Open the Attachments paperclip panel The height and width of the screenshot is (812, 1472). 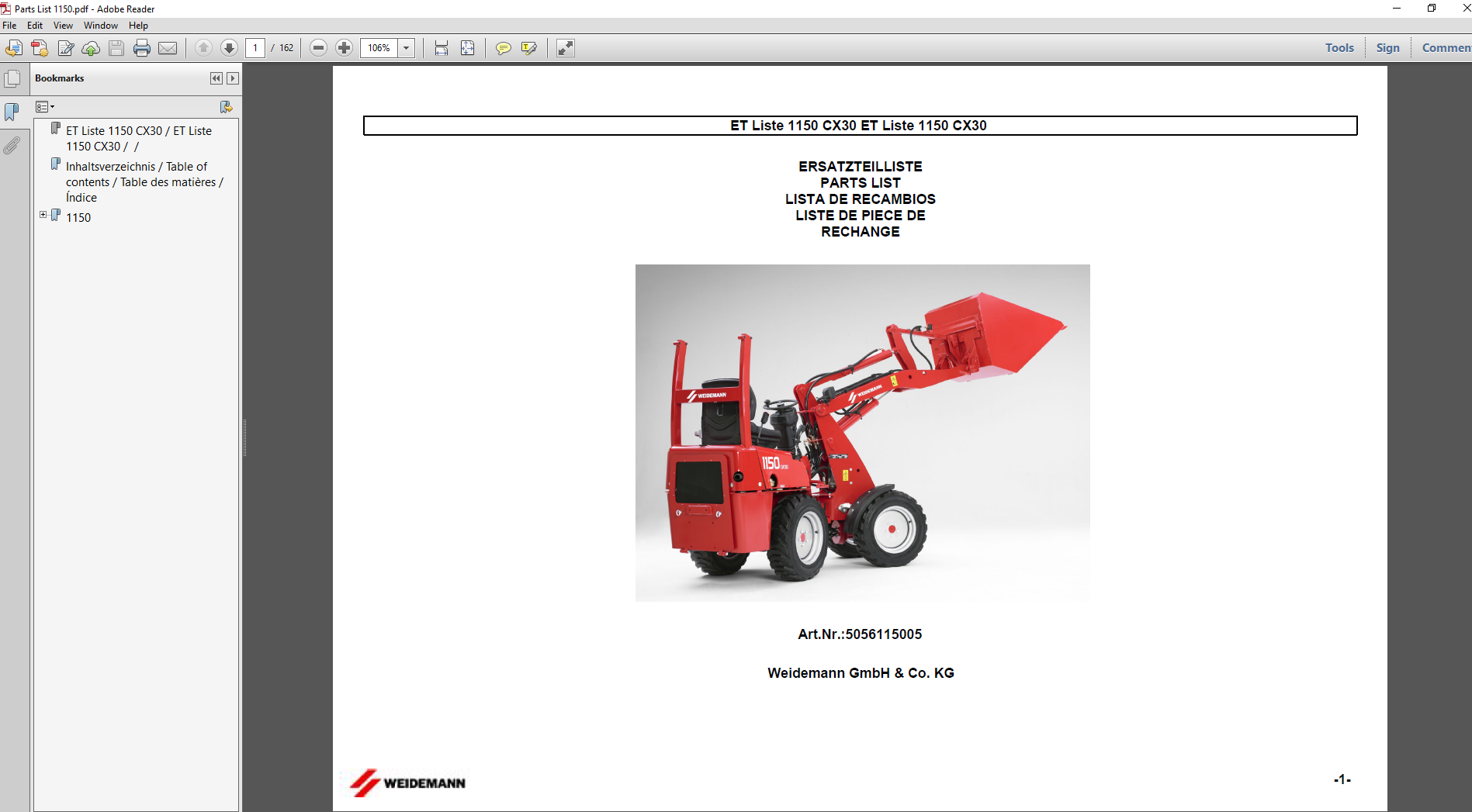[x=12, y=145]
